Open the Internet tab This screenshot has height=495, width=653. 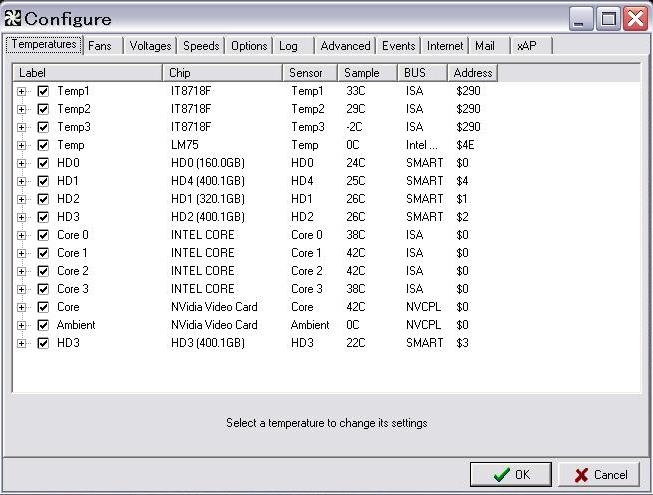pos(445,45)
